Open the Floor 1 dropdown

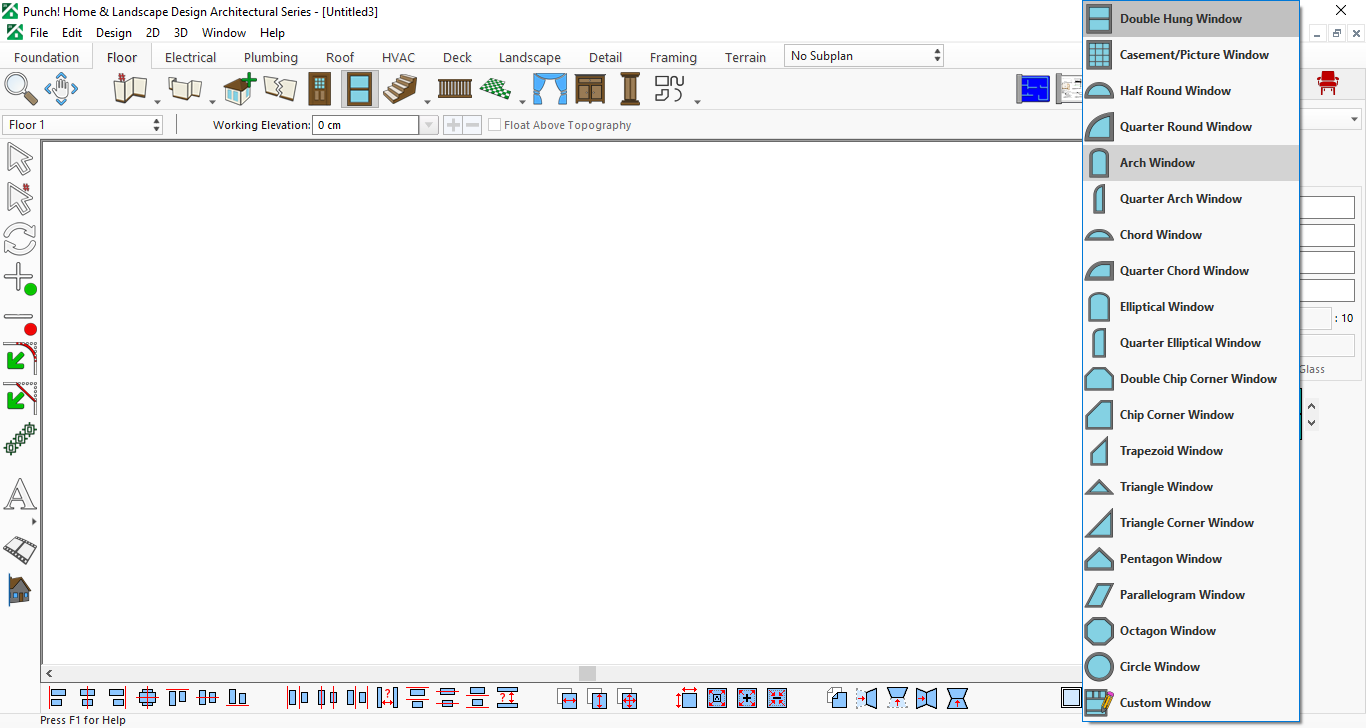point(83,125)
